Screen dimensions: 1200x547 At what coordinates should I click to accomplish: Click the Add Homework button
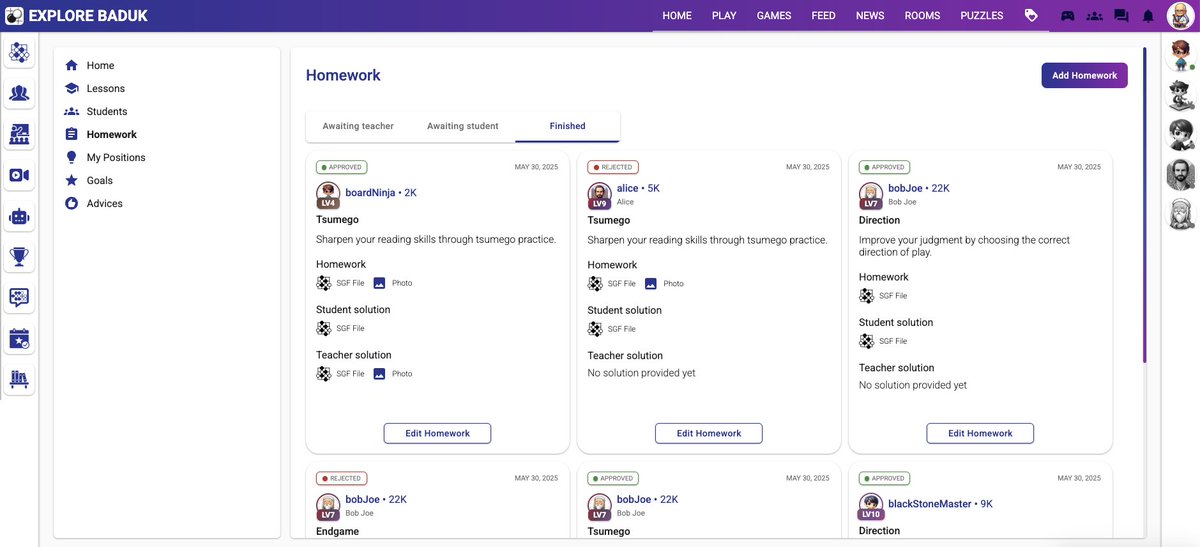pyautogui.click(x=1084, y=75)
